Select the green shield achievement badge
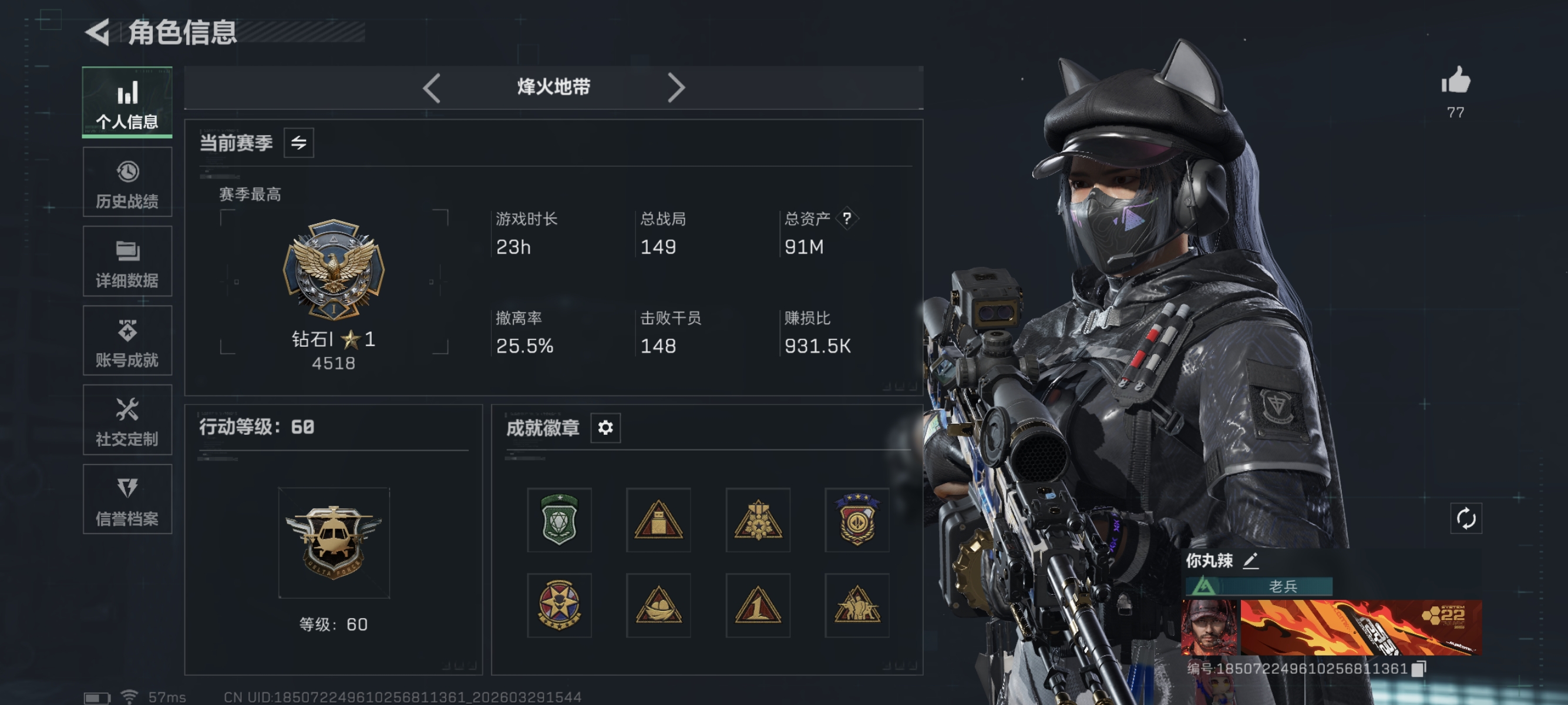This screenshot has width=1568, height=705. (x=560, y=520)
